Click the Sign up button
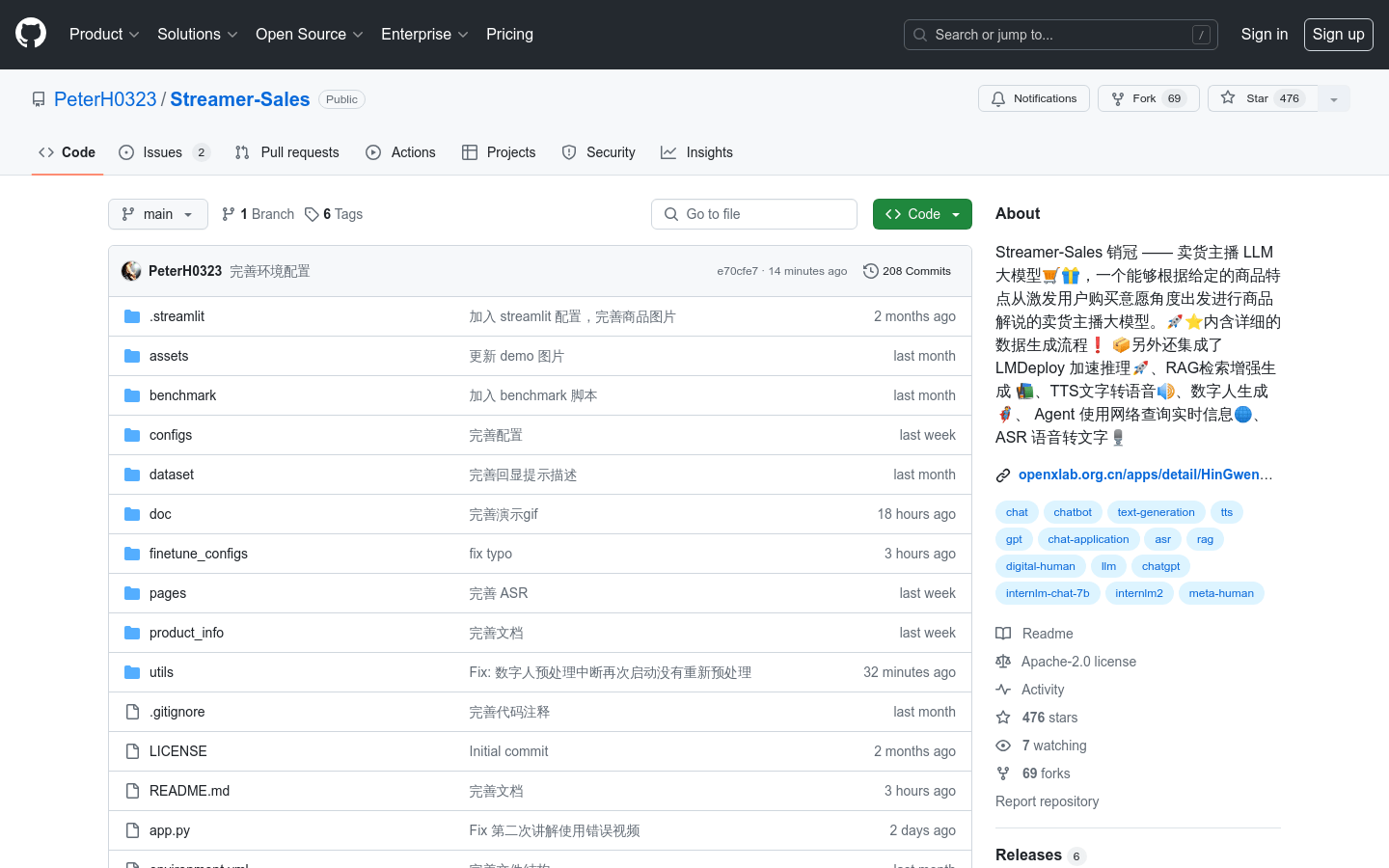 point(1338,34)
